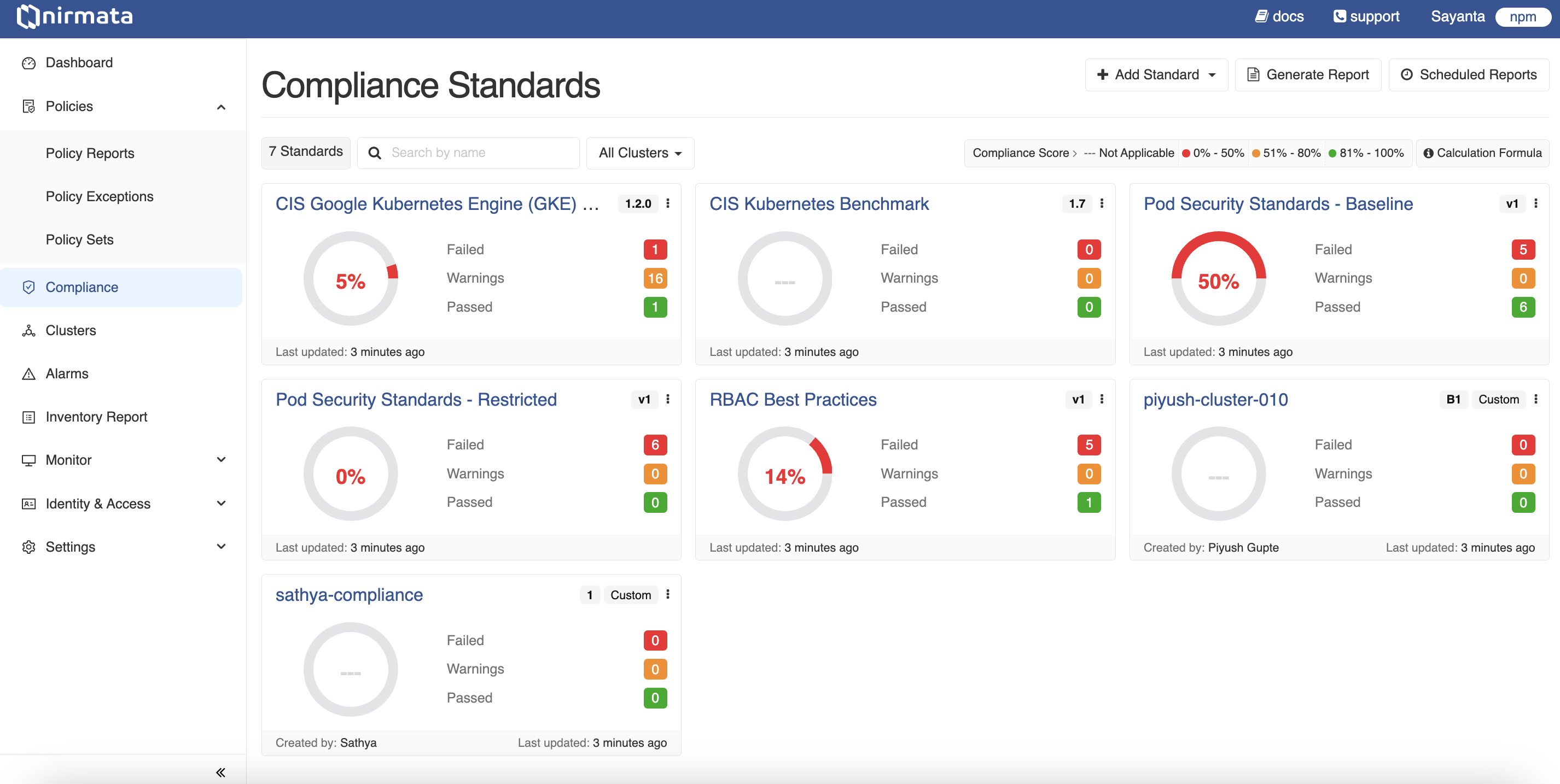1560x784 pixels.
Task: Open the Add Standard dropdown
Action: pos(1156,74)
